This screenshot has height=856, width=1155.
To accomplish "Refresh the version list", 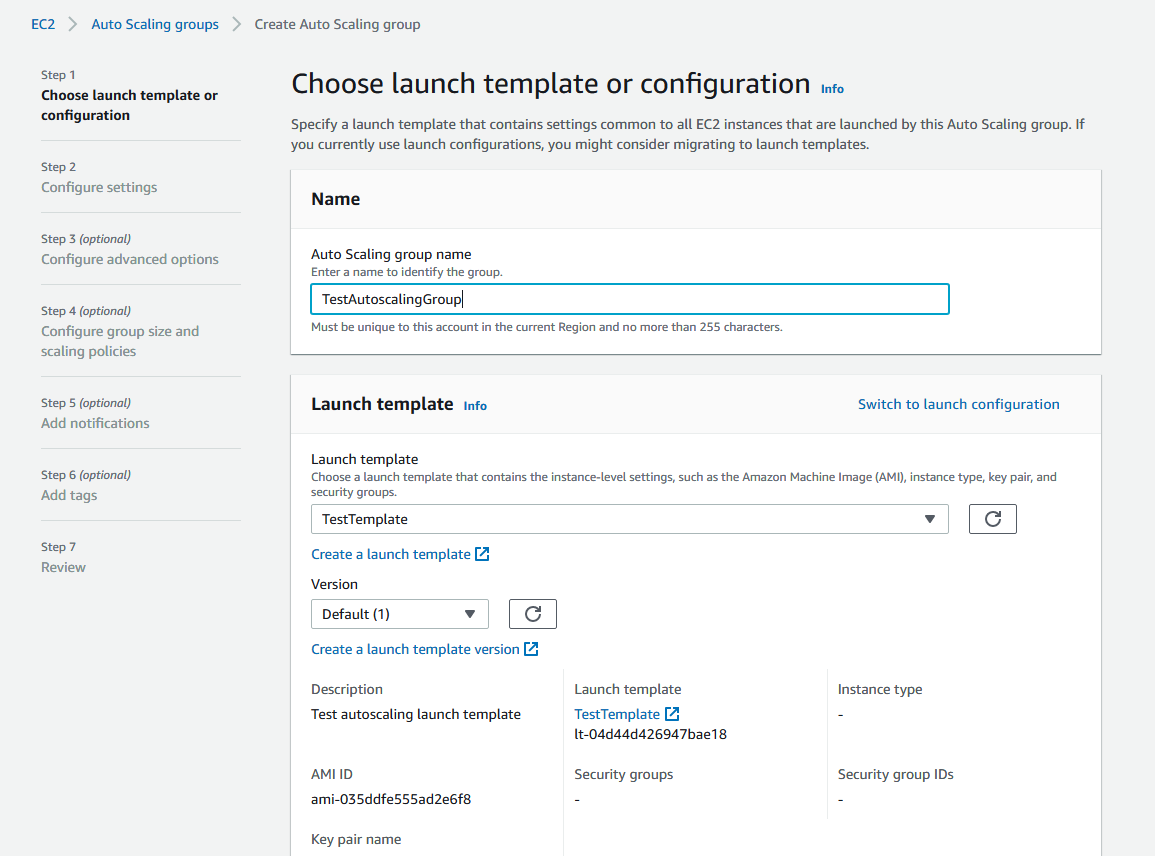I will [532, 614].
